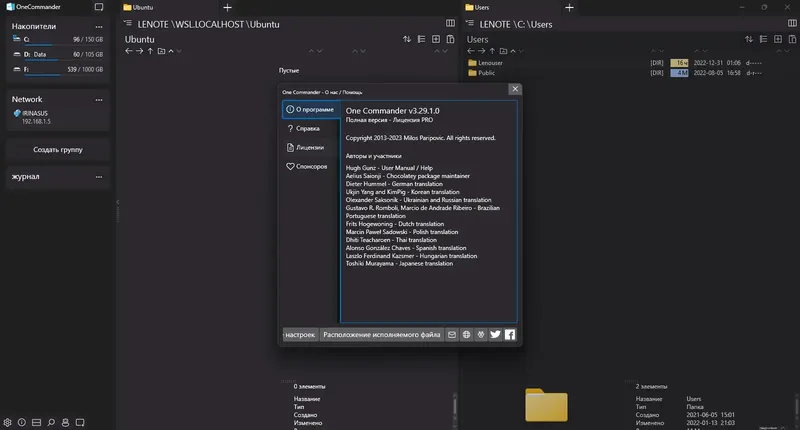Open settings gear in bottom-left toolbar
800x430 pixels.
(x=7, y=422)
